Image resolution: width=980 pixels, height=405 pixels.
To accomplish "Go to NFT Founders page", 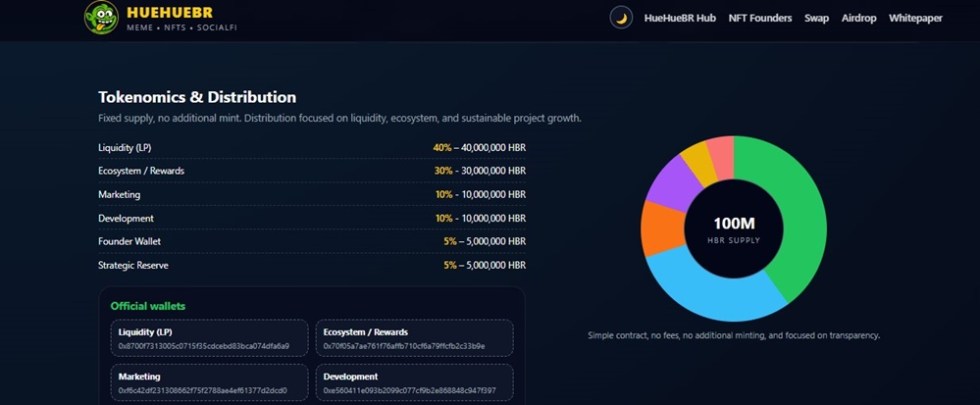I will [760, 18].
